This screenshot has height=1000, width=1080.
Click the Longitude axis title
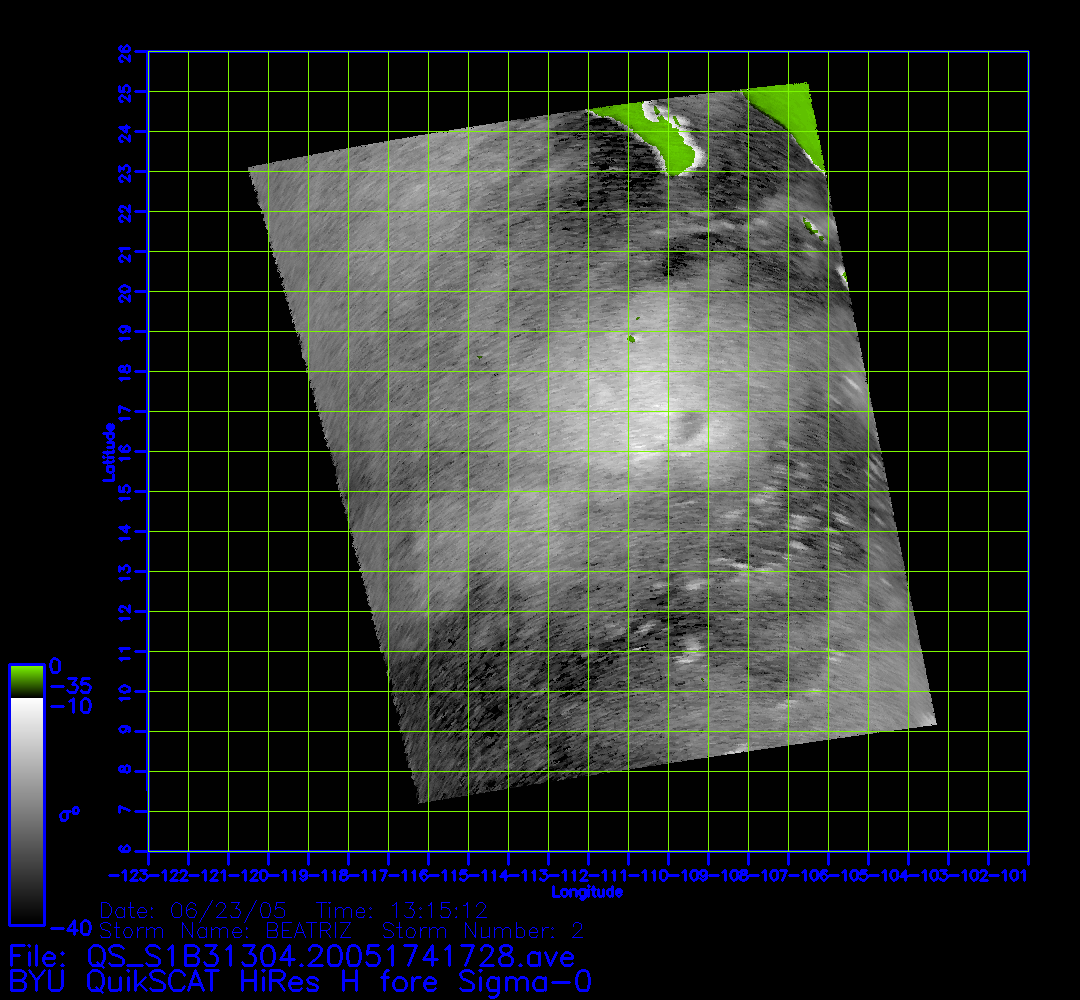coord(588,891)
